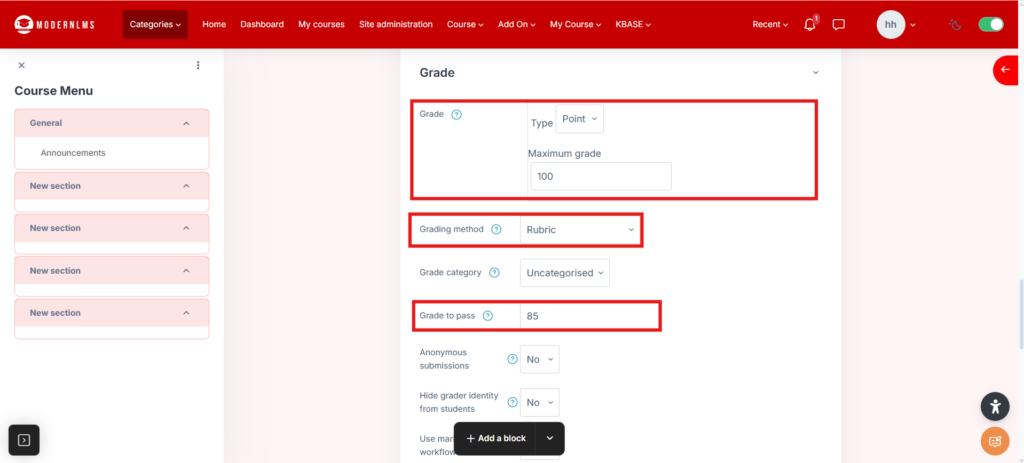Click the help icon beside Grade to pass
The height and width of the screenshot is (463, 1024).
(488, 316)
